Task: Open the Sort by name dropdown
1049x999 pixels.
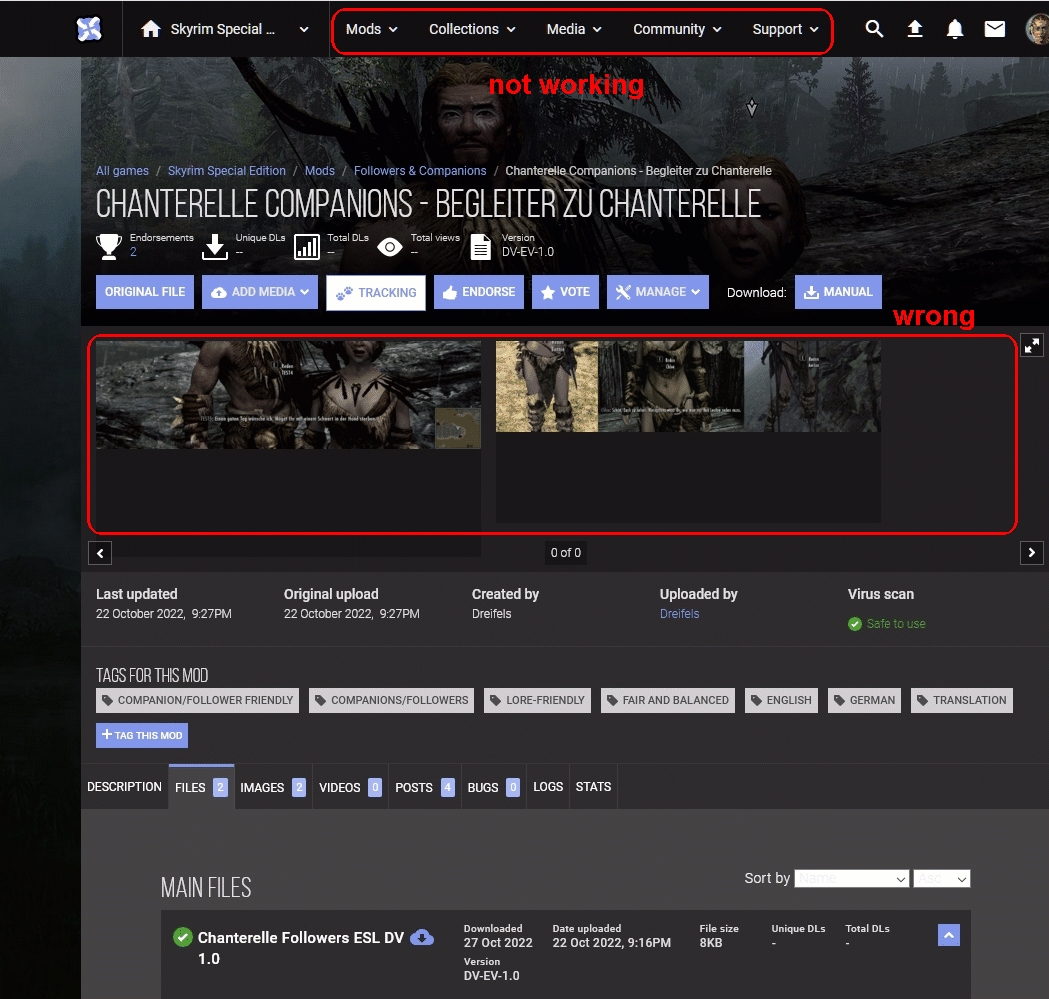Action: pyautogui.click(x=851, y=878)
